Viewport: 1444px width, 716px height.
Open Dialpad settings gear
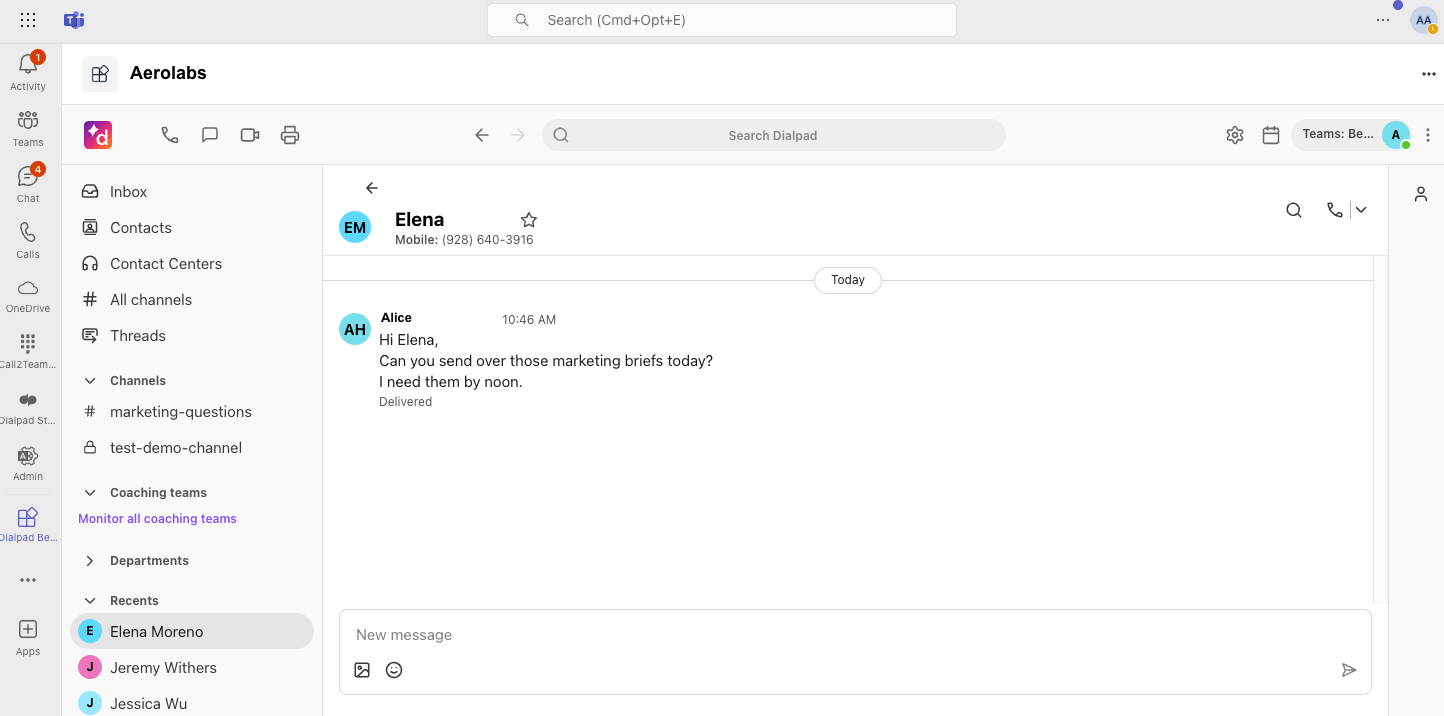pos(1235,135)
